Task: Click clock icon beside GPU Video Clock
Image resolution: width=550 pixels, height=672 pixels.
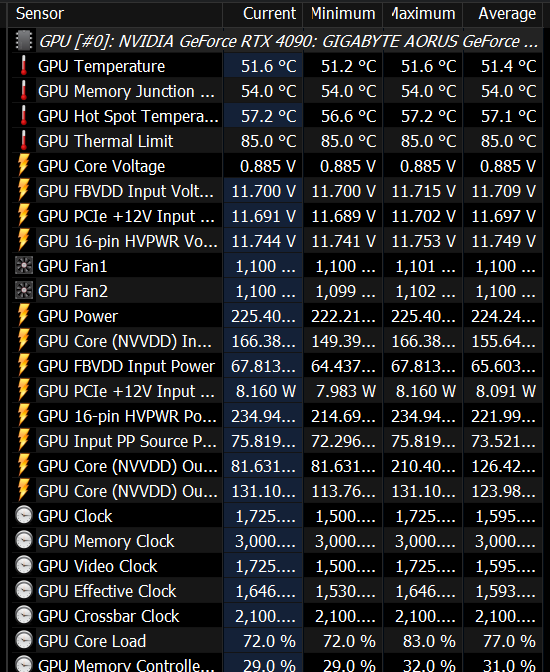Action: pos(24,566)
